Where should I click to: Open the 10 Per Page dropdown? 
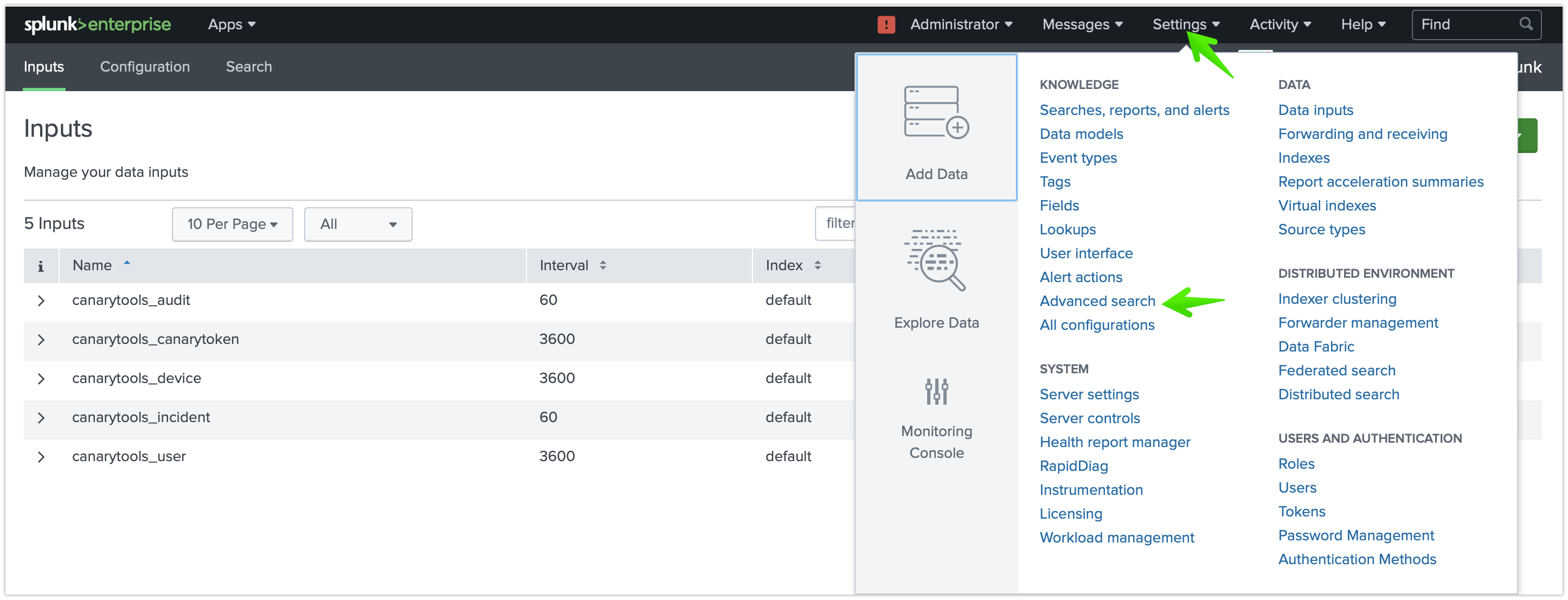click(x=232, y=224)
